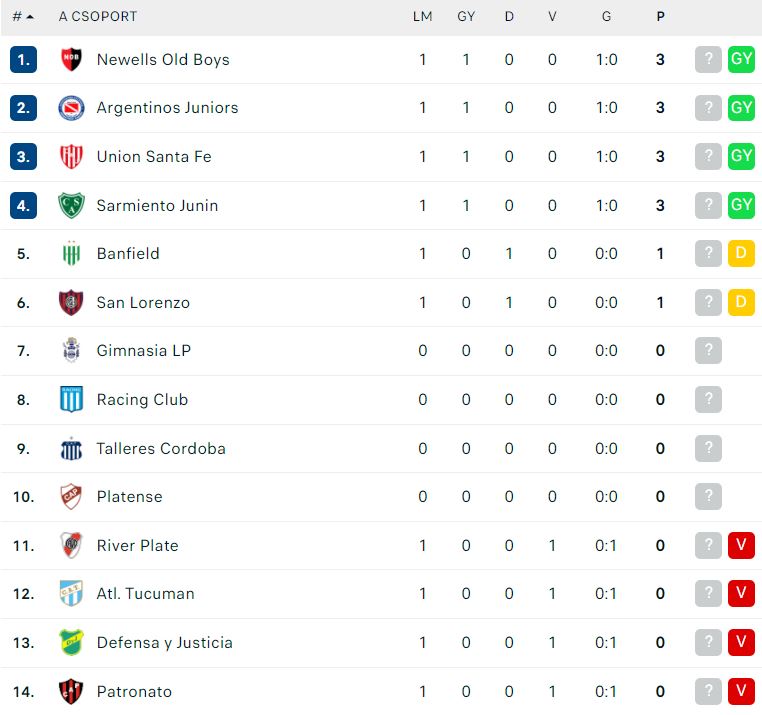Click the LM matches played header
The image size is (762, 715).
422,17
